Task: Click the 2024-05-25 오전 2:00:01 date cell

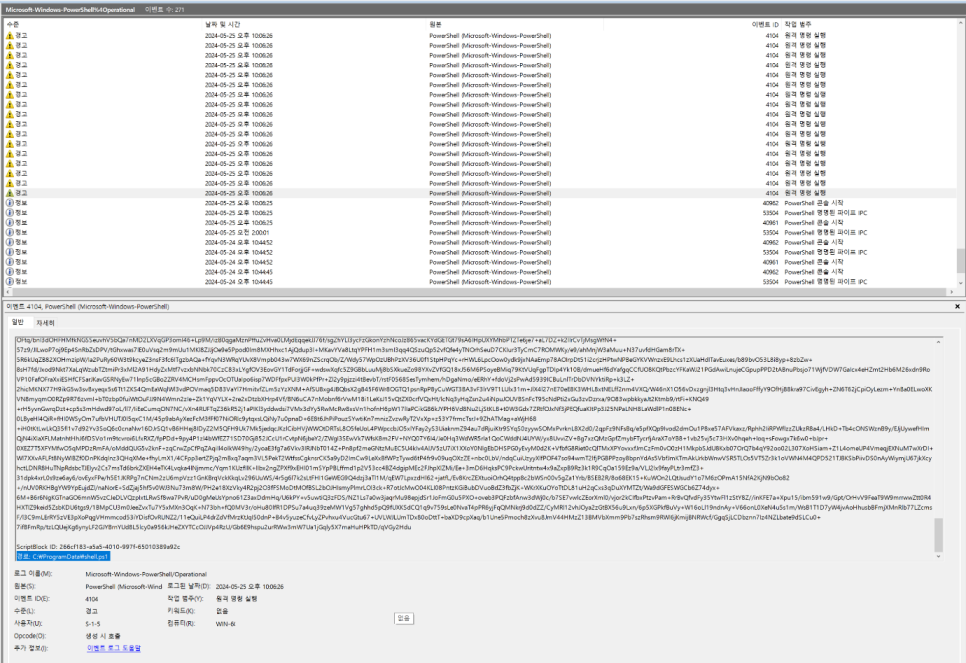Action: (x=237, y=232)
